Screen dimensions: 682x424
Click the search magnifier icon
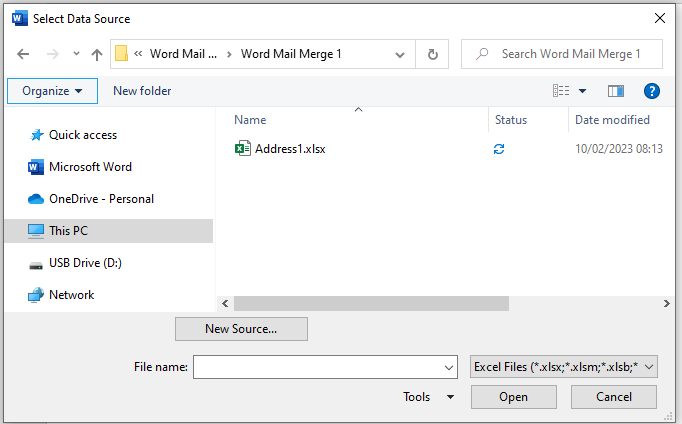pos(481,54)
